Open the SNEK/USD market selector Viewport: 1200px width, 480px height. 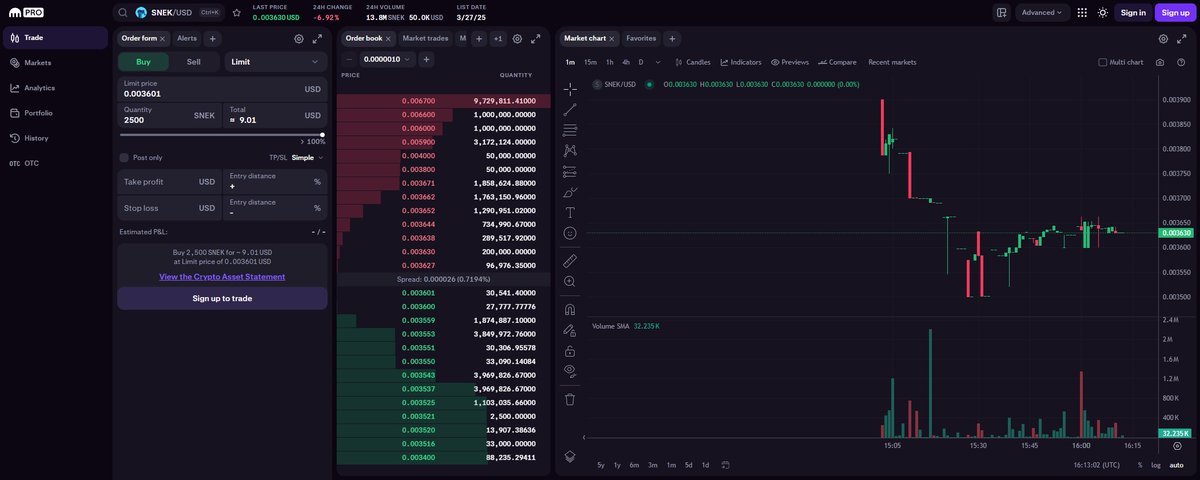coord(170,13)
